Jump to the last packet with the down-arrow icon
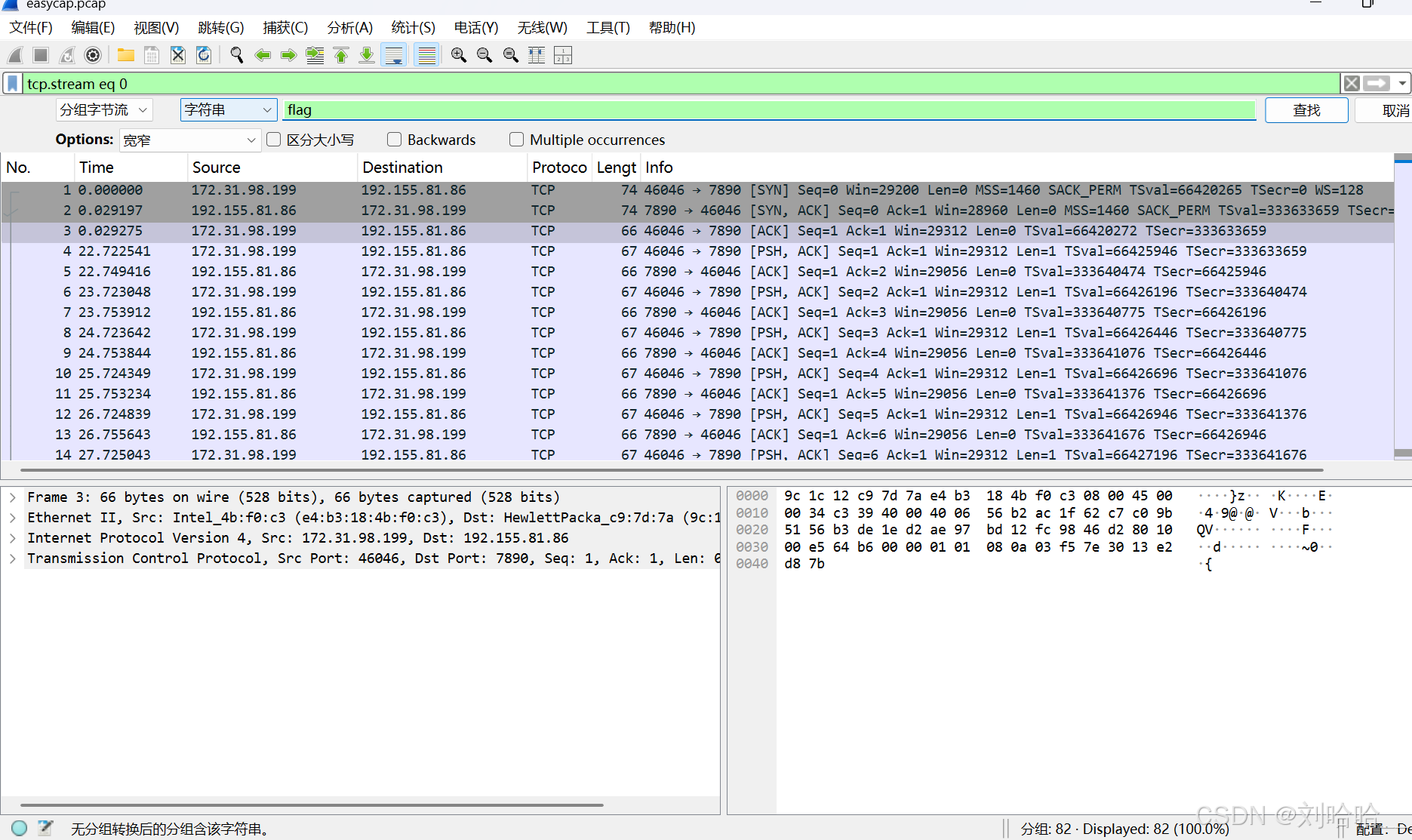 click(x=367, y=54)
